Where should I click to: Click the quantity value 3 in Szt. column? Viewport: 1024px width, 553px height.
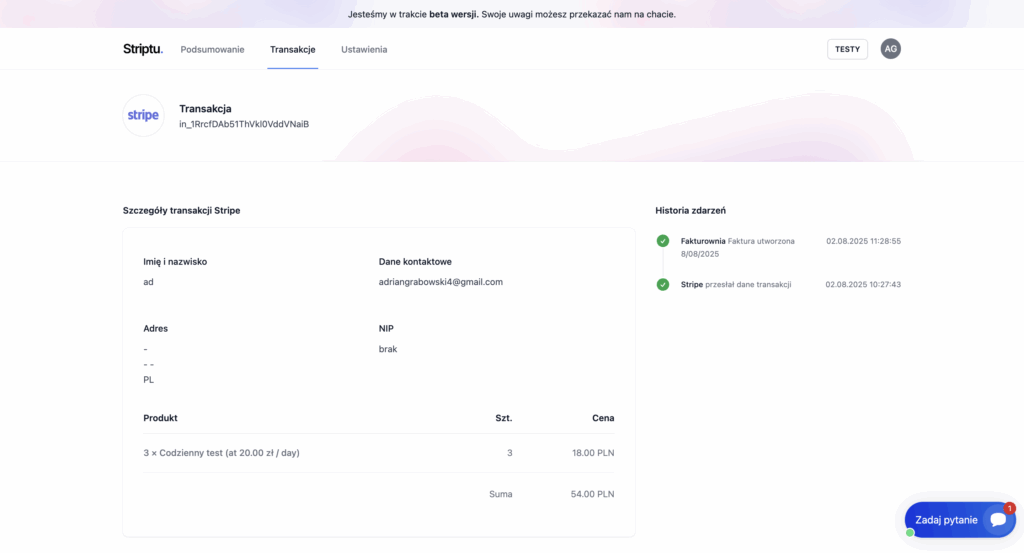510,453
